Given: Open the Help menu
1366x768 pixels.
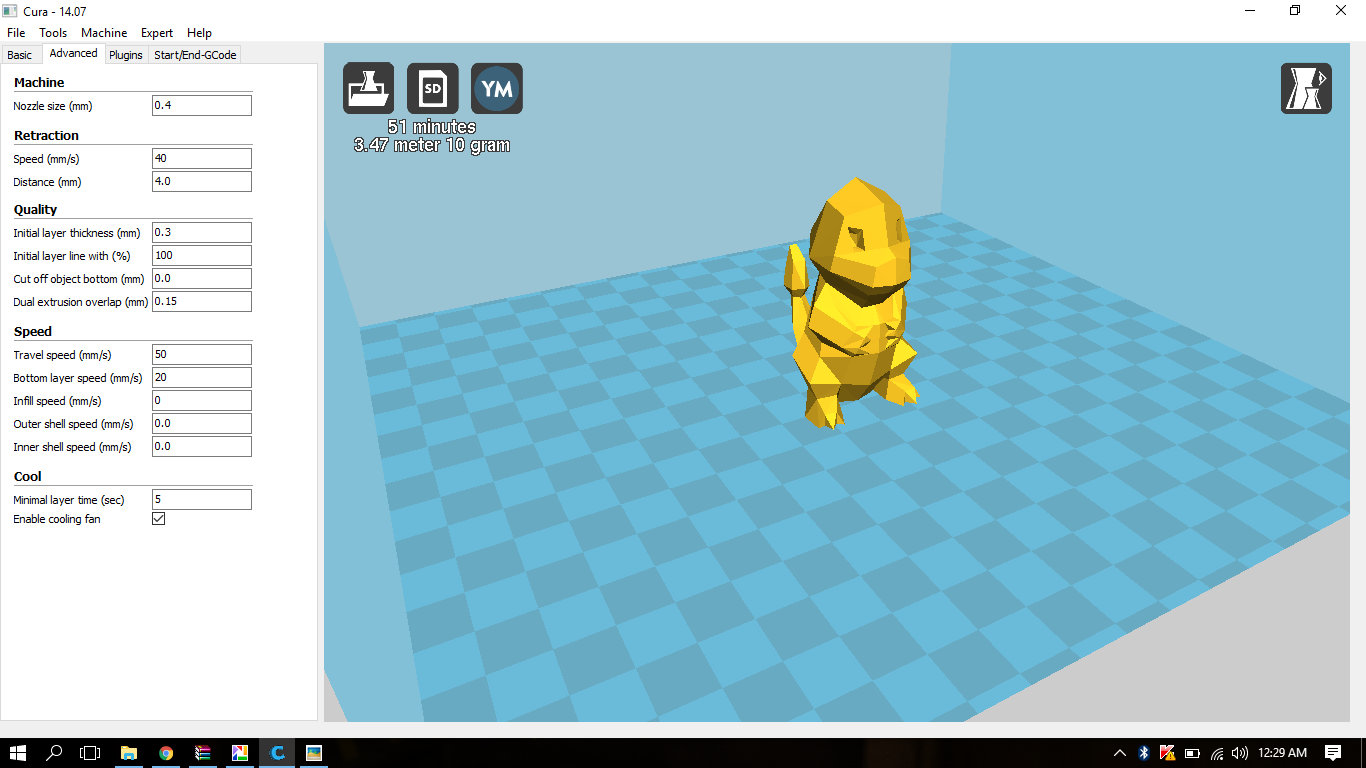Looking at the screenshot, I should point(199,33).
